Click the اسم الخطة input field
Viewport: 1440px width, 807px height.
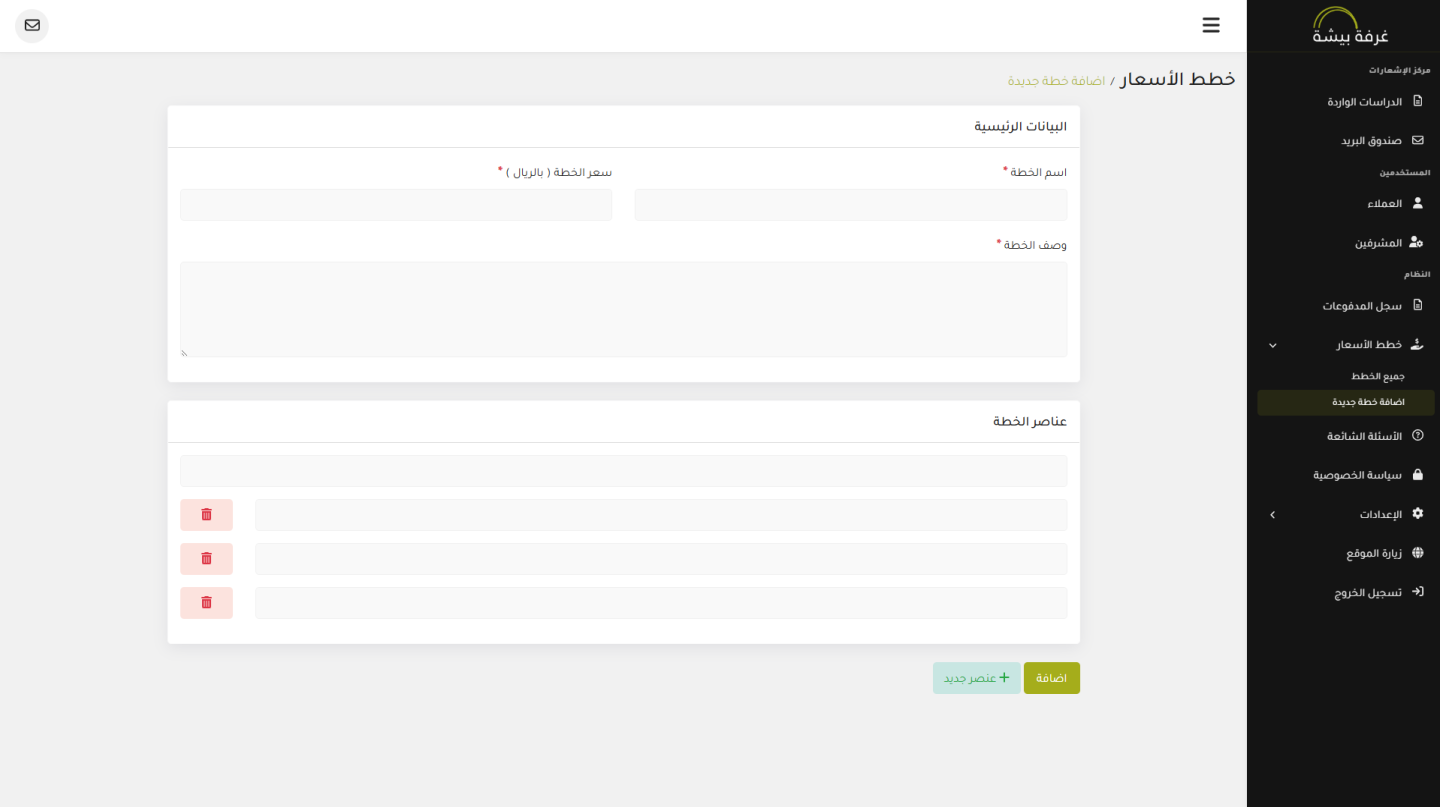[850, 205]
